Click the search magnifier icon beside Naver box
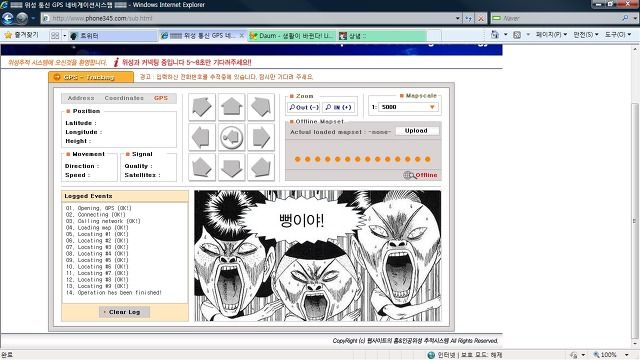The width and height of the screenshot is (640, 360). 625,18
